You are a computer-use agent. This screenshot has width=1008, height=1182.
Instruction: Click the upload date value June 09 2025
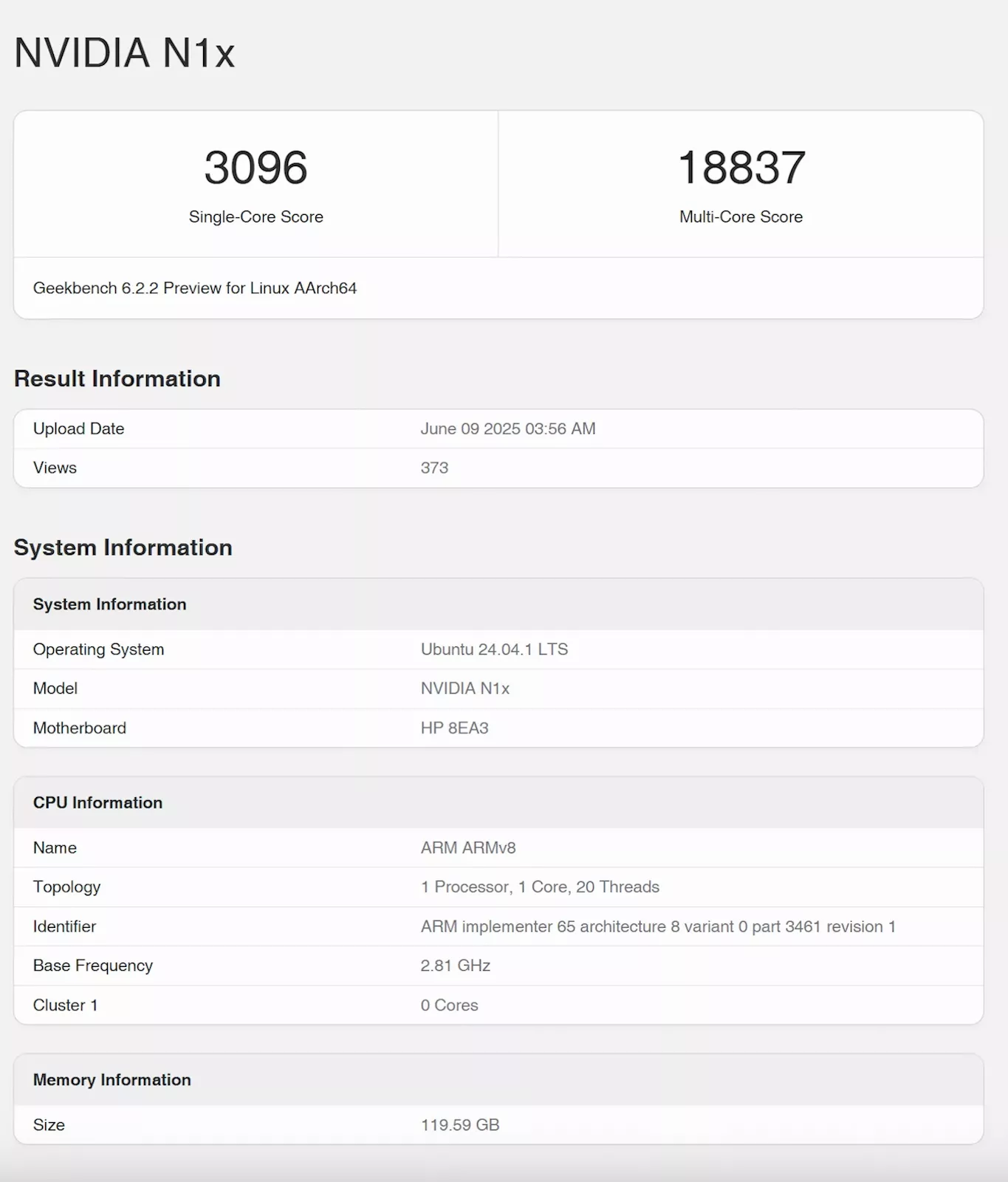507,428
